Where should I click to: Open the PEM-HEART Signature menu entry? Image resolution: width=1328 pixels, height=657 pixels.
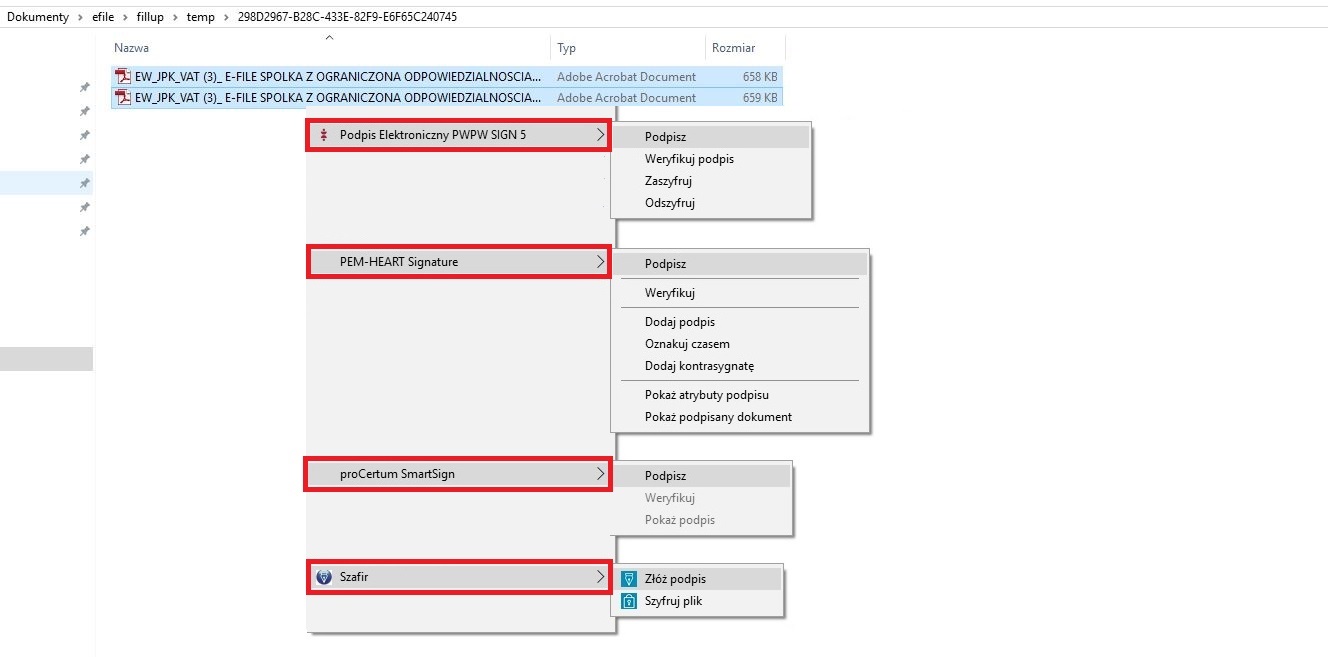point(458,262)
